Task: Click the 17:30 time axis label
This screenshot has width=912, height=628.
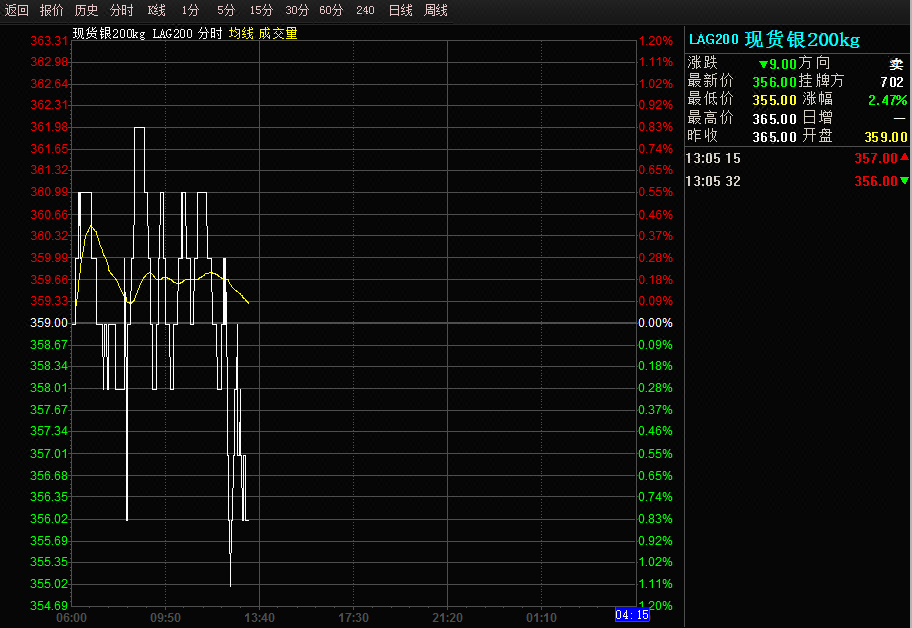Action: pos(354,618)
